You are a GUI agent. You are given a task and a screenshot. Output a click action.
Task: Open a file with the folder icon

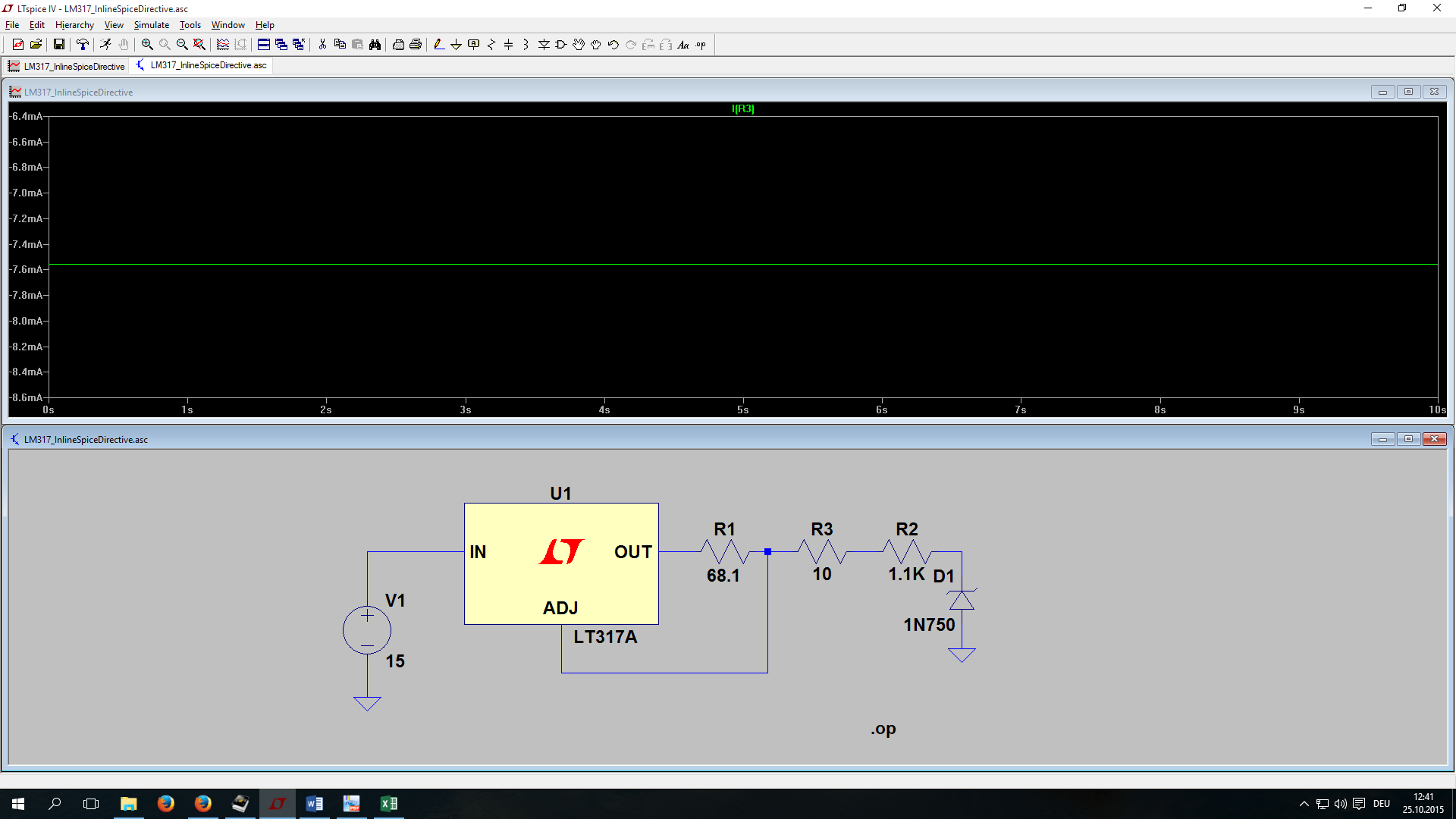(36, 45)
